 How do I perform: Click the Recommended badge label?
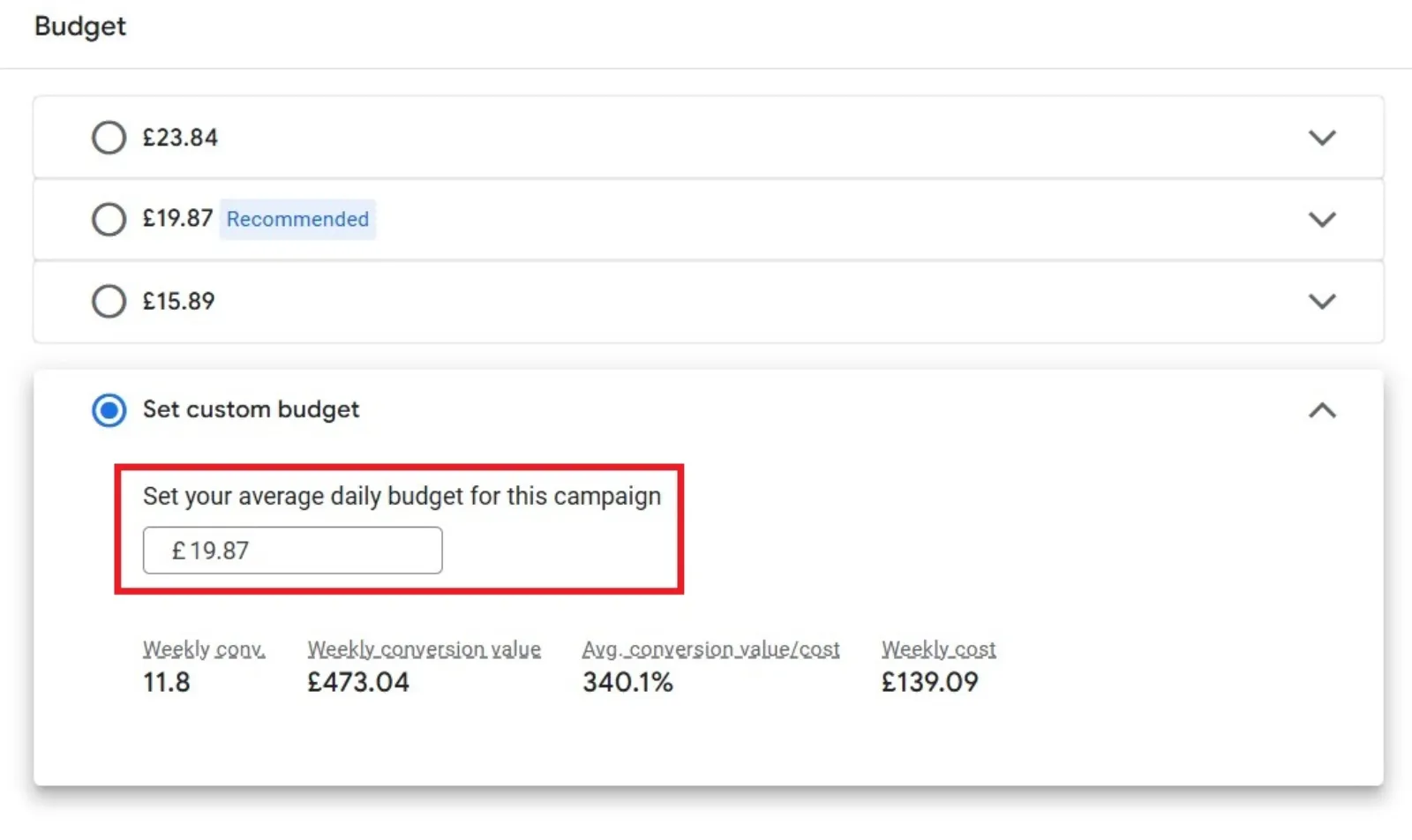pyautogui.click(x=297, y=219)
